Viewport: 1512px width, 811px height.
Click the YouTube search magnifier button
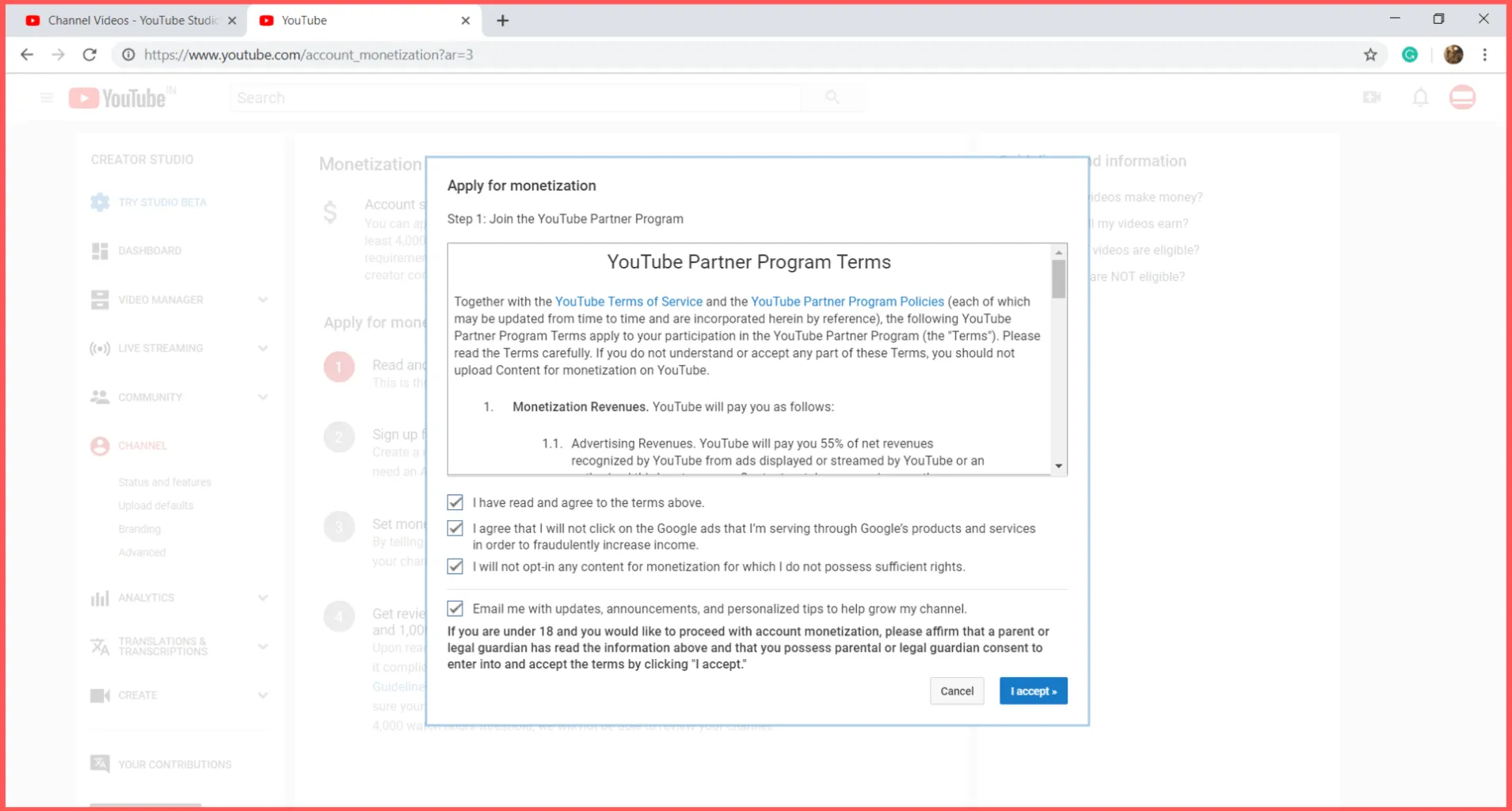coord(832,97)
